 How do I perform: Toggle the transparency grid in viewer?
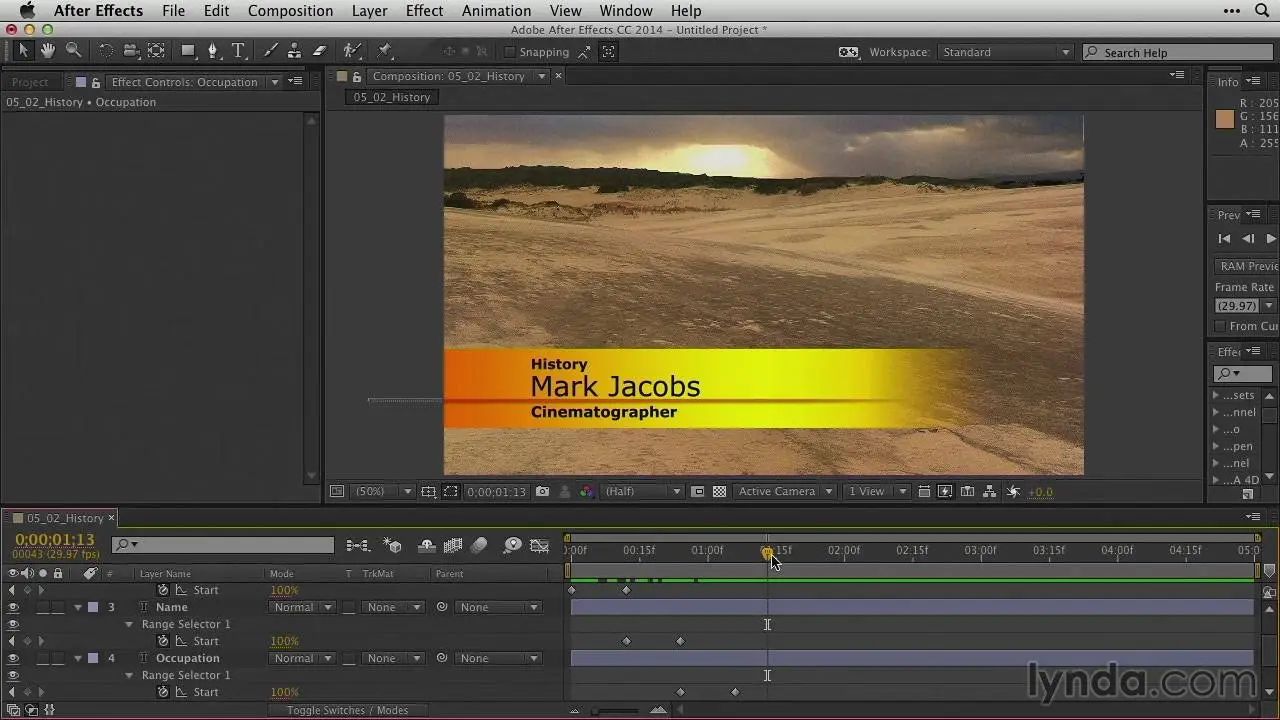[719, 492]
